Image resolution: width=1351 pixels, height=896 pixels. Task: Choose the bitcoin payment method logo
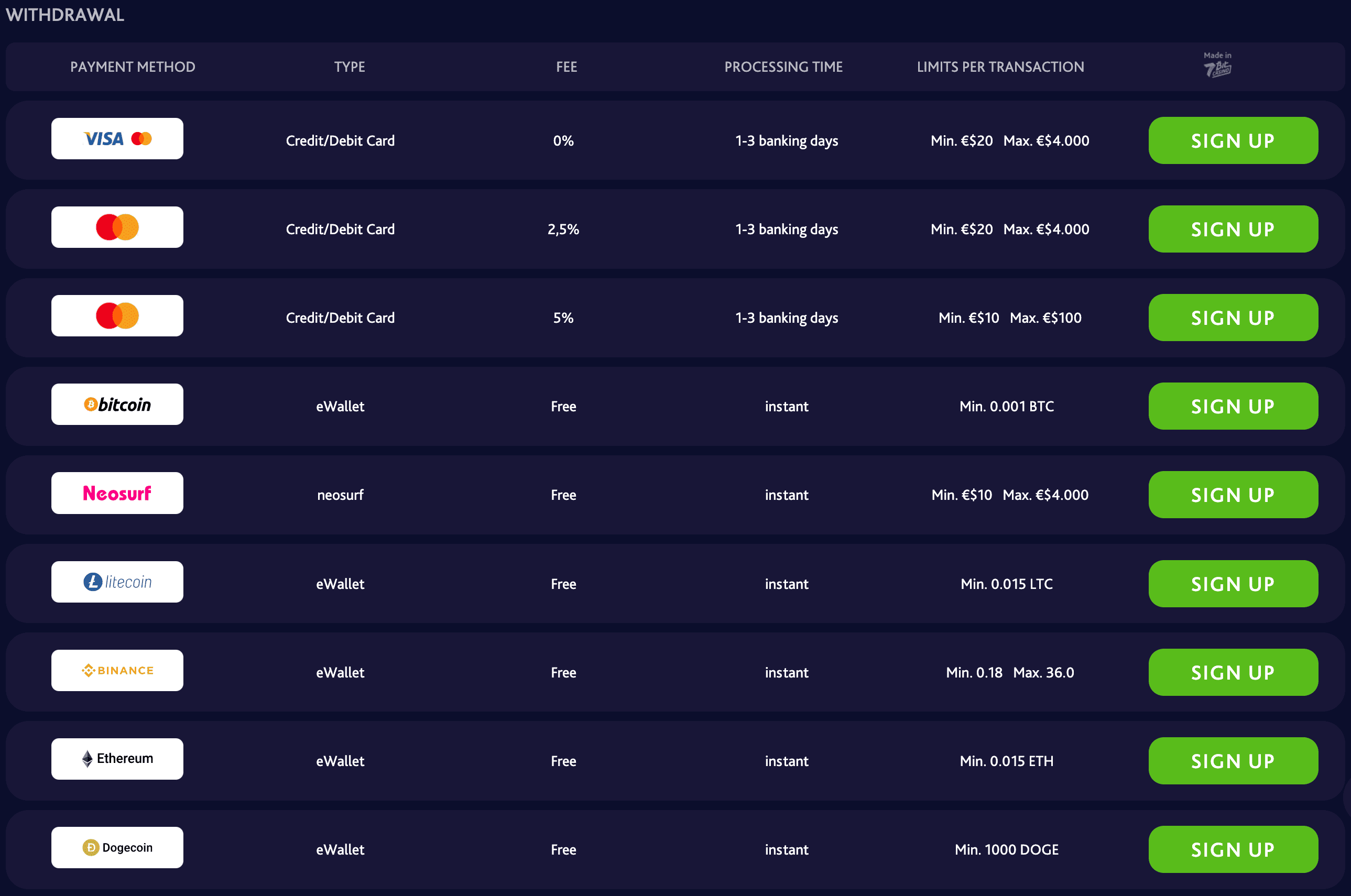[117, 405]
